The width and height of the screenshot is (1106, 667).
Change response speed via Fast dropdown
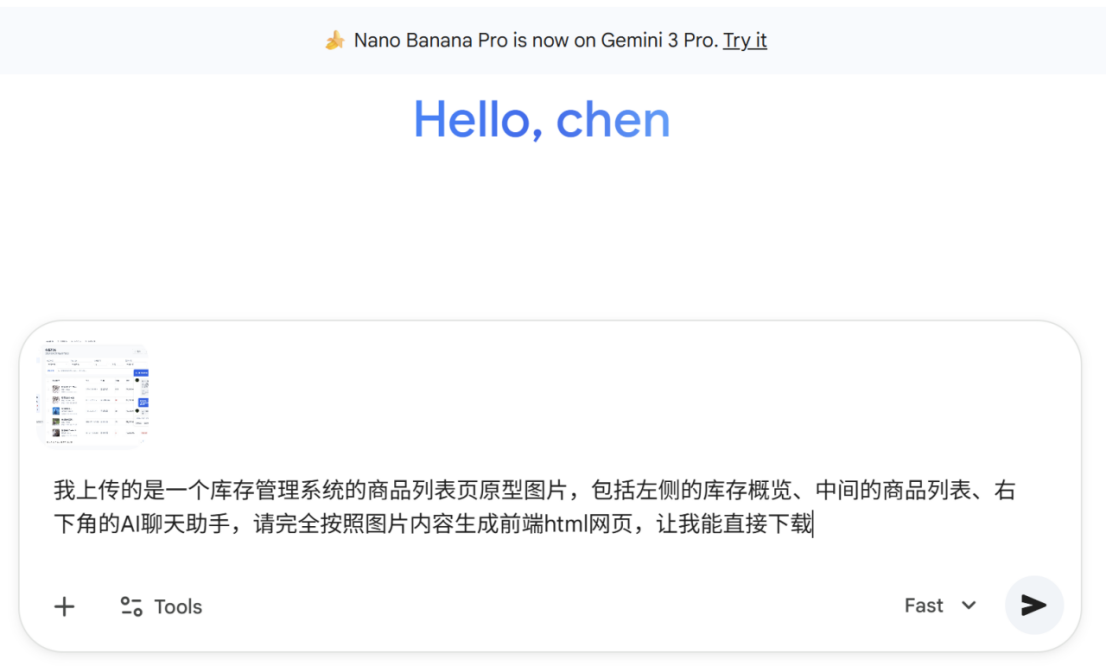pyautogui.click(x=938, y=605)
